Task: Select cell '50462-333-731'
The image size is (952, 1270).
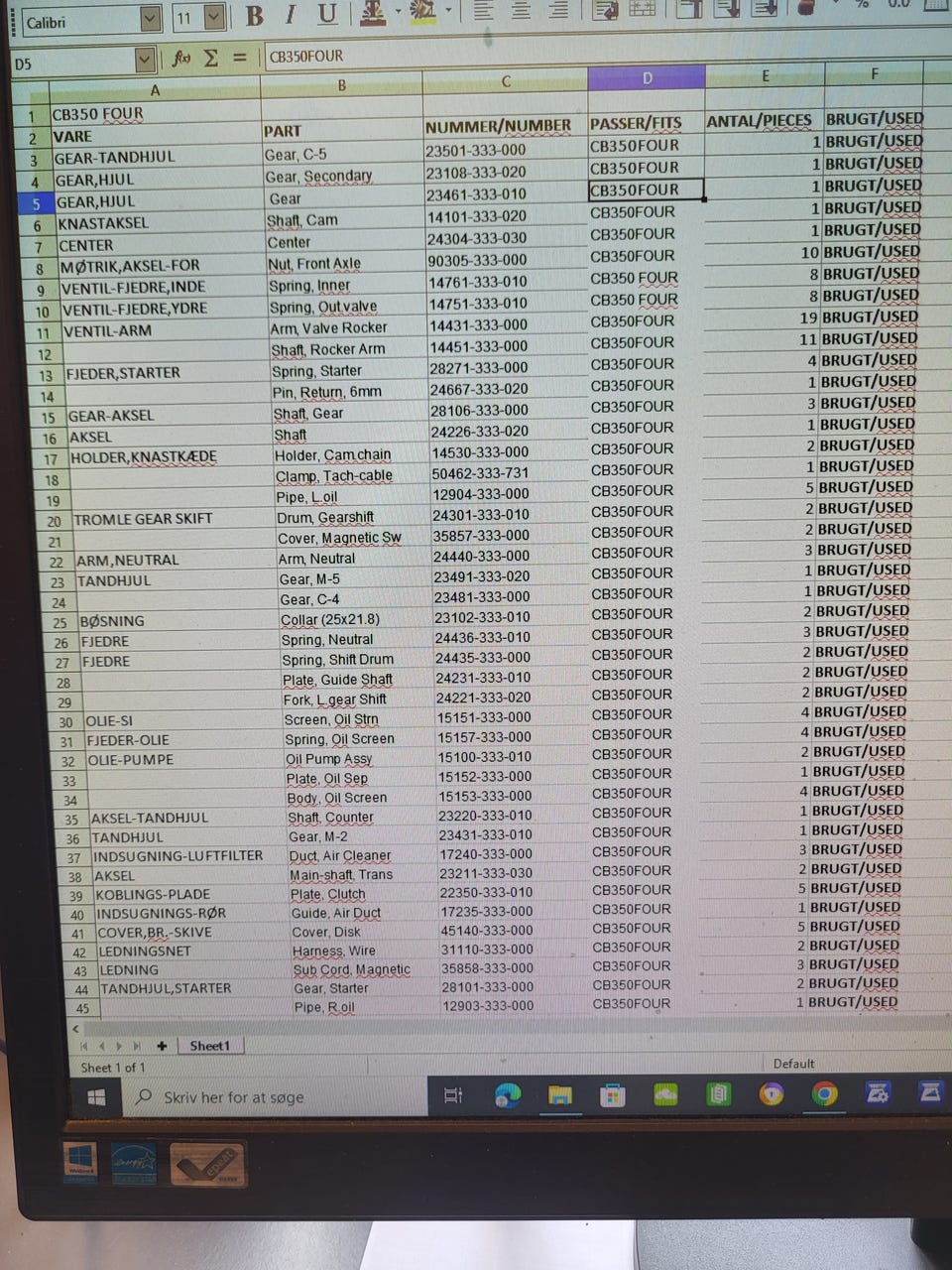Action: point(509,474)
